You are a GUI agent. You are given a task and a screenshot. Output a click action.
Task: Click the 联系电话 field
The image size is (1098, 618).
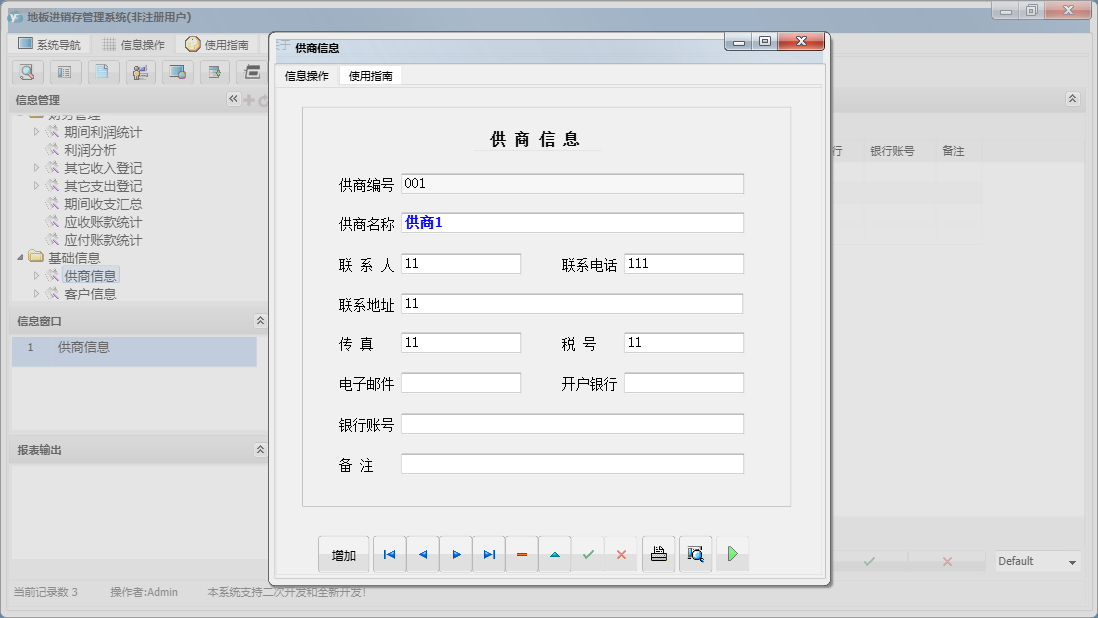coord(683,263)
